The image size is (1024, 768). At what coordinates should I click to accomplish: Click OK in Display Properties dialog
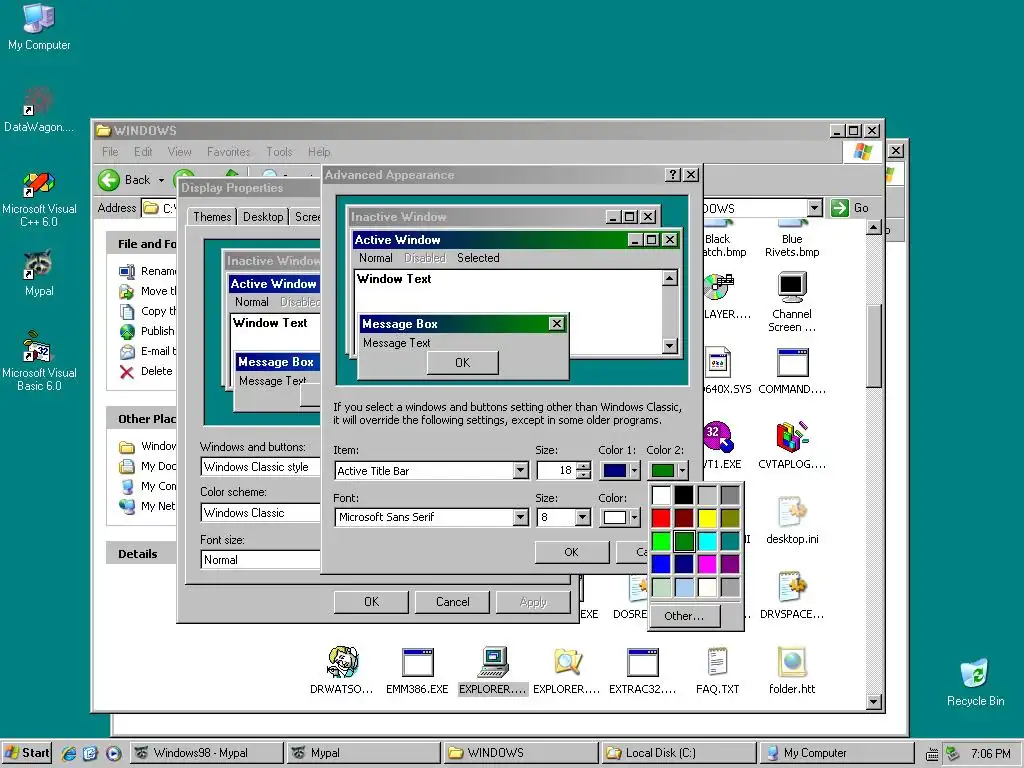point(371,601)
